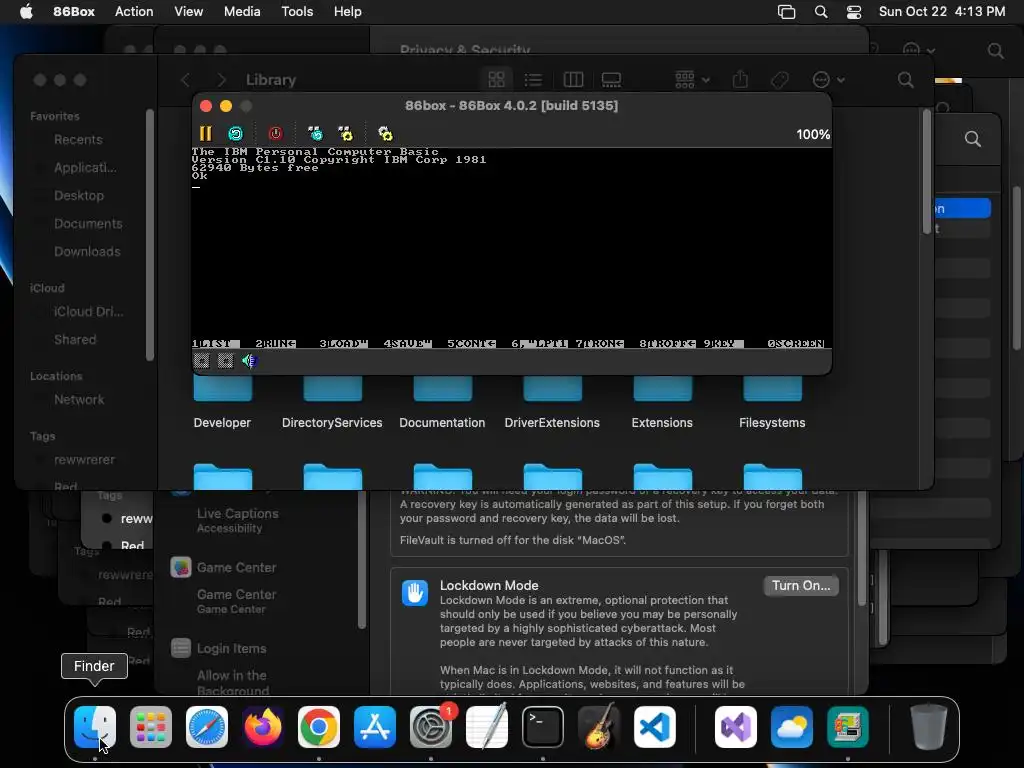The height and width of the screenshot is (768, 1024).
Task: Switch Finder to icon view
Action: [496, 80]
